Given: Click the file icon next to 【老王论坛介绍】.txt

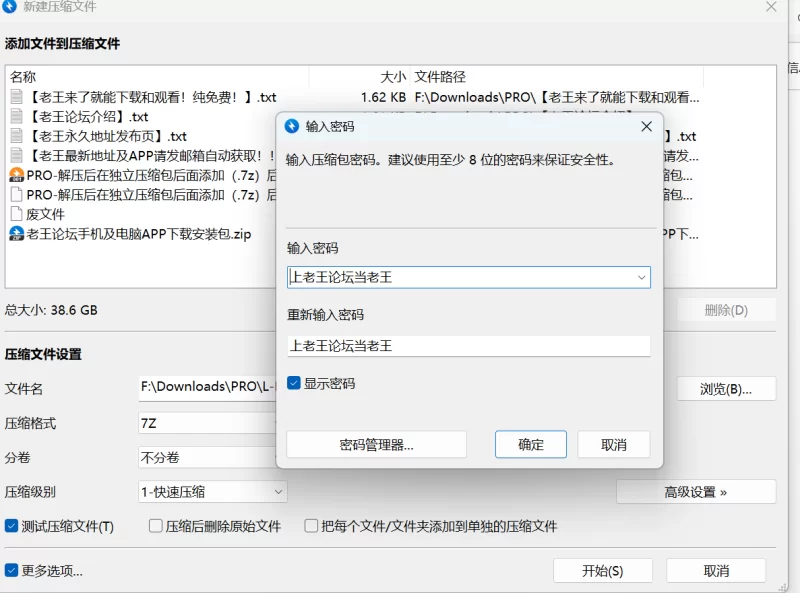Looking at the screenshot, I should pos(16,116).
